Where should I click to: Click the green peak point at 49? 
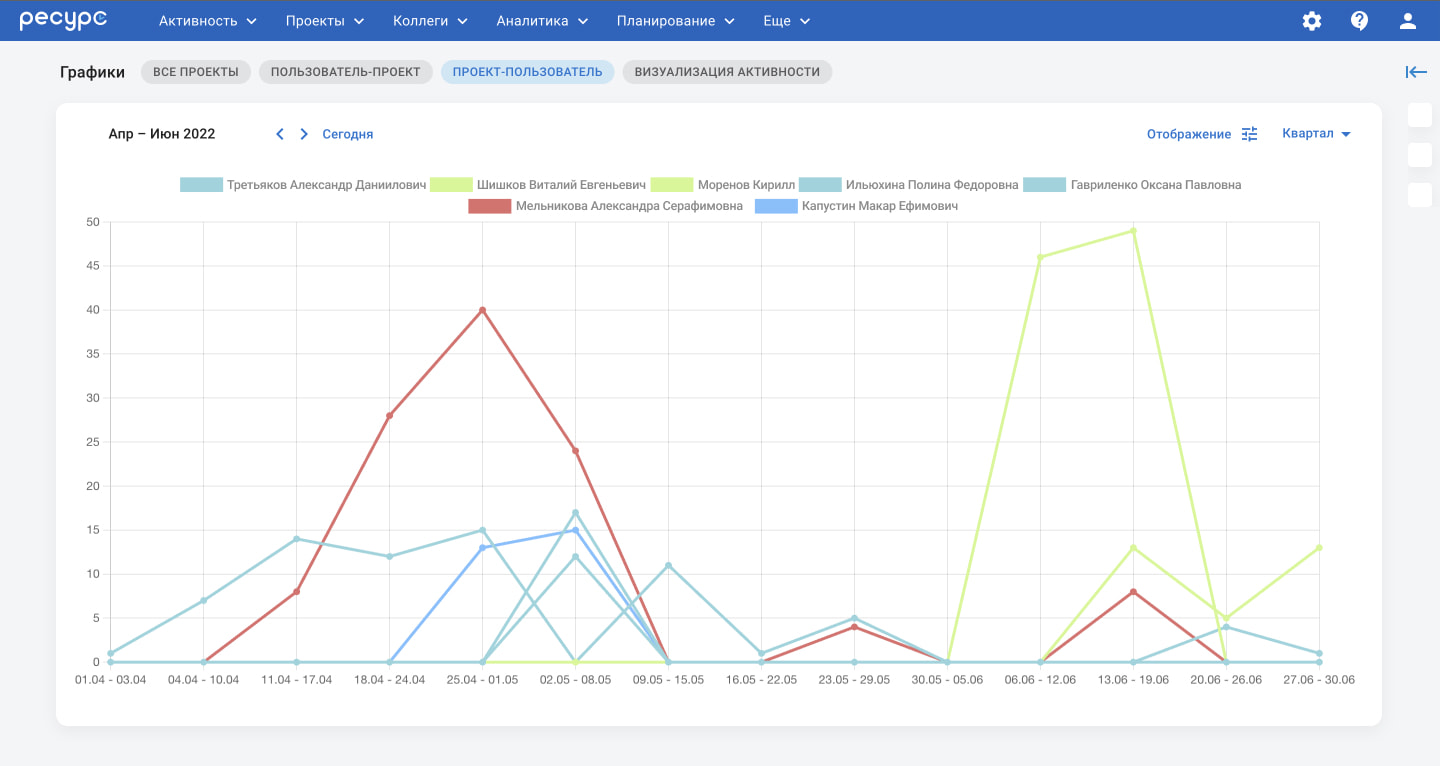1133,231
